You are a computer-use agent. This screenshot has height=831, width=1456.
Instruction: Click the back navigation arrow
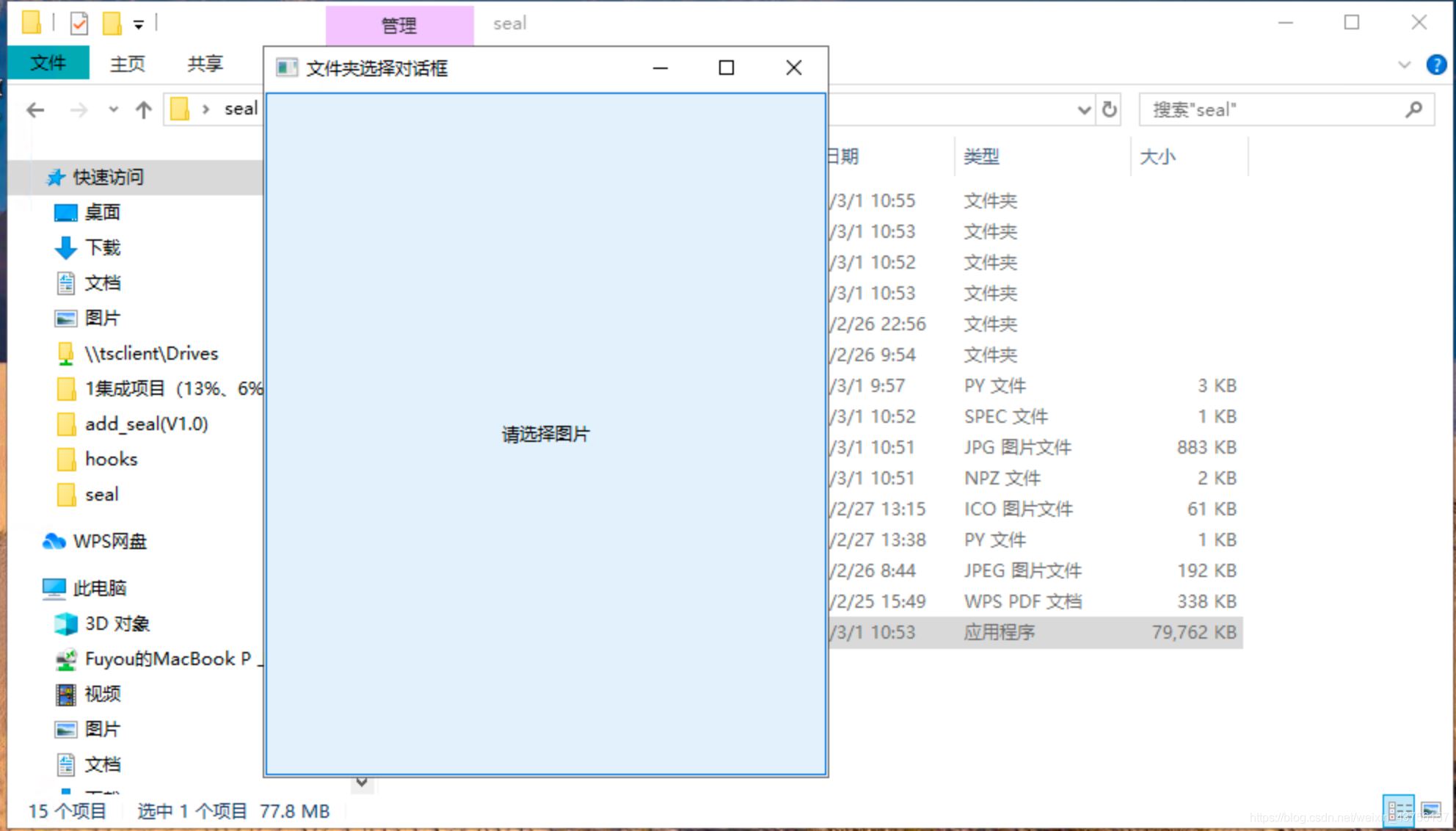click(34, 109)
